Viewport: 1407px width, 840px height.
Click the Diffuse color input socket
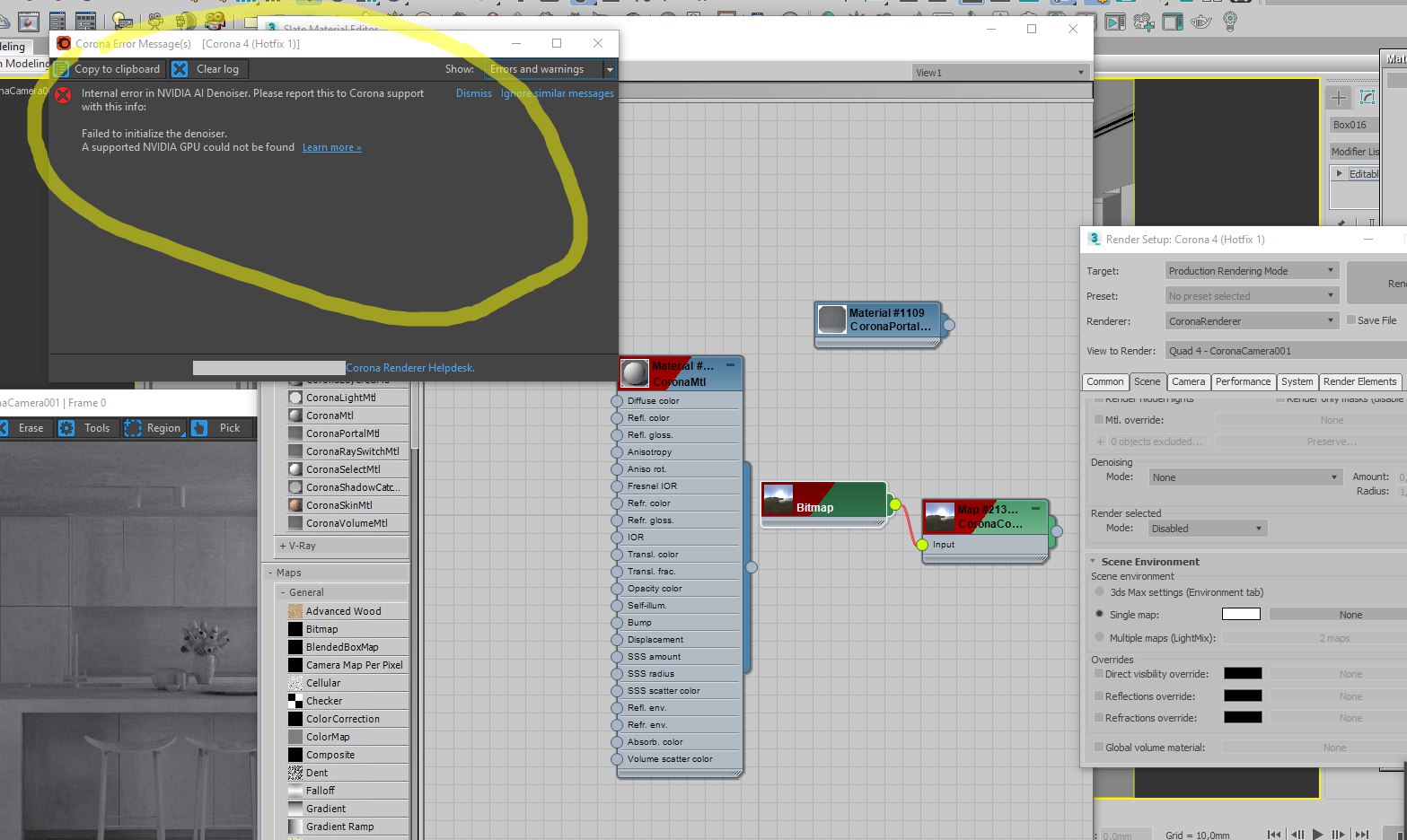[617, 401]
